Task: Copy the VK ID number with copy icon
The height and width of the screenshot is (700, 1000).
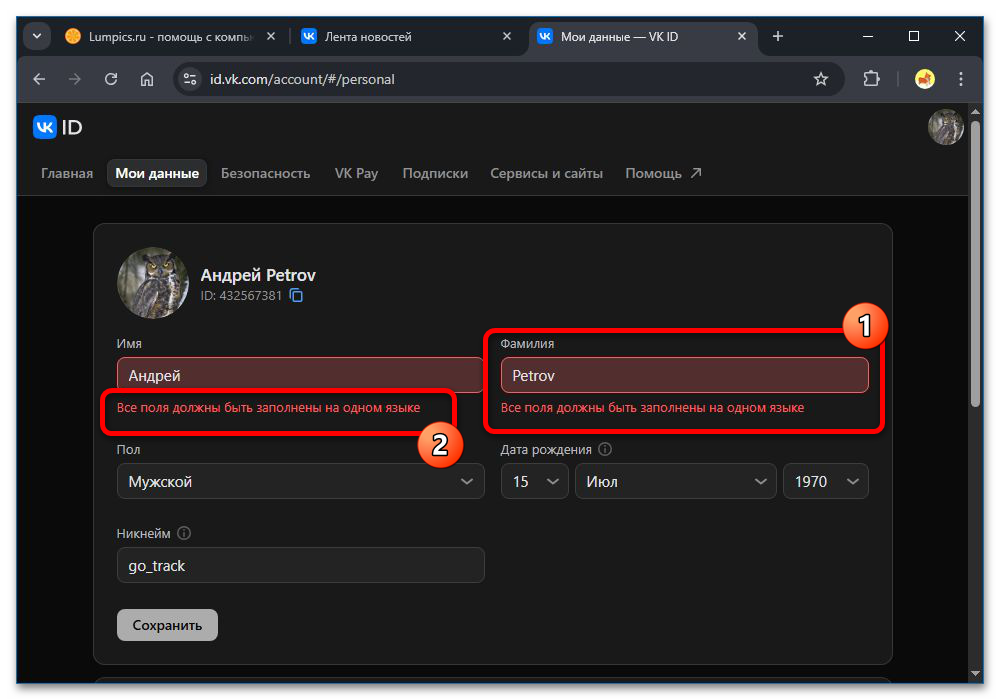Action: pyautogui.click(x=296, y=296)
